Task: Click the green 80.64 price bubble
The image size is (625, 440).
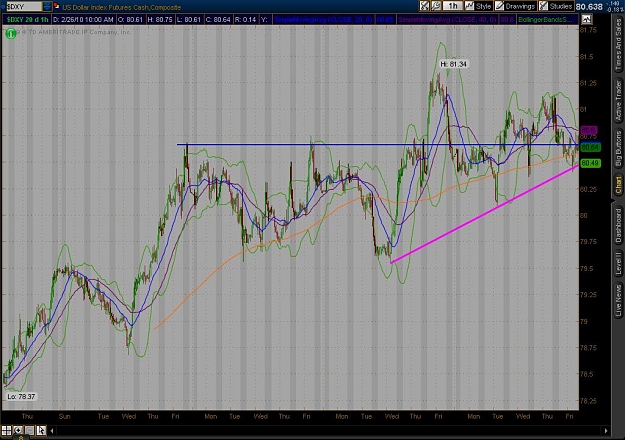Action: pos(590,147)
